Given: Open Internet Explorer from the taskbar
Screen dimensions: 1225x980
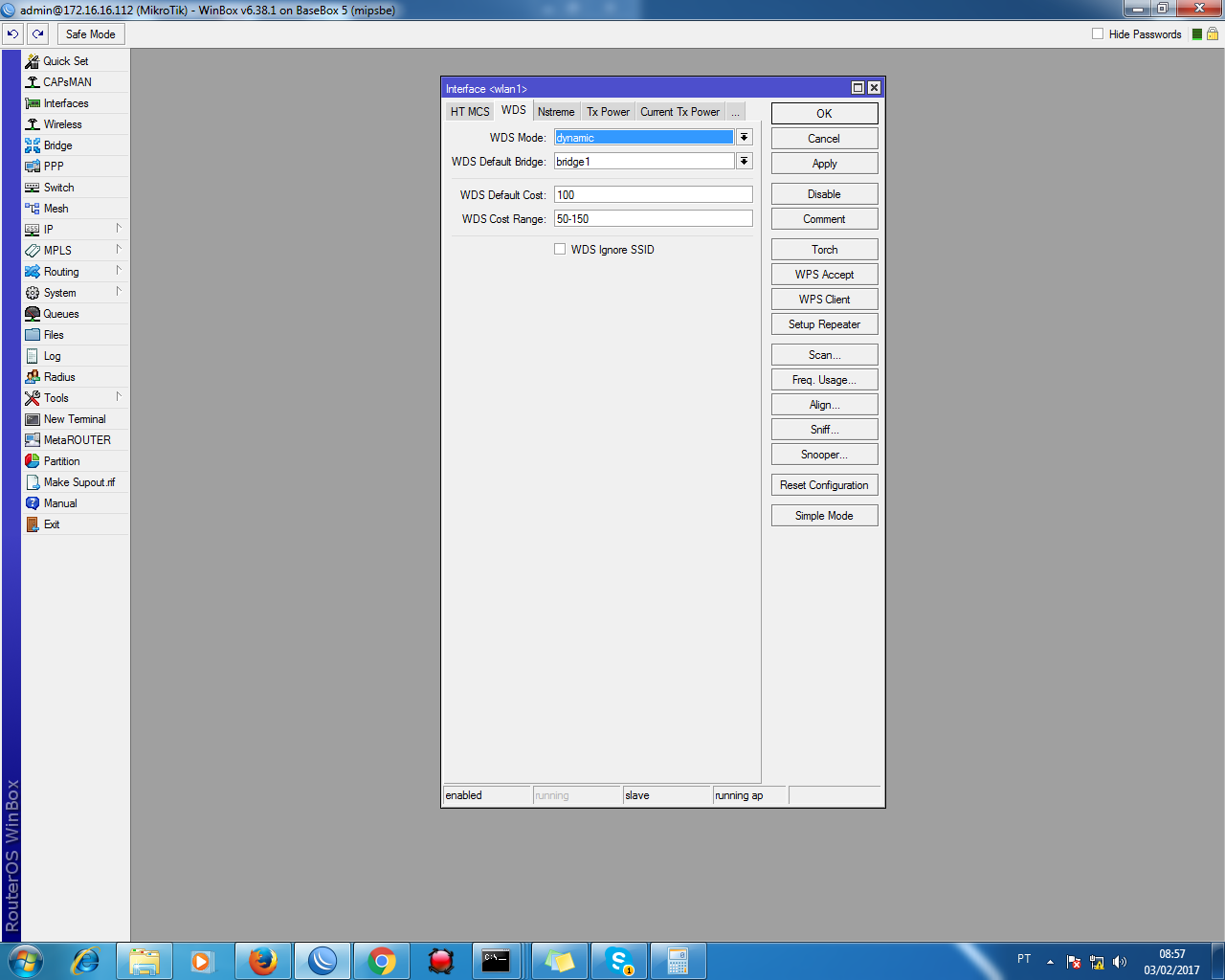Looking at the screenshot, I should pos(85,961).
